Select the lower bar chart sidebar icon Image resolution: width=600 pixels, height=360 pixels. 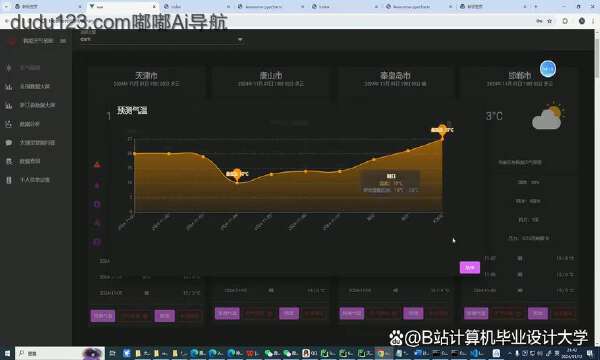[x=9, y=105]
